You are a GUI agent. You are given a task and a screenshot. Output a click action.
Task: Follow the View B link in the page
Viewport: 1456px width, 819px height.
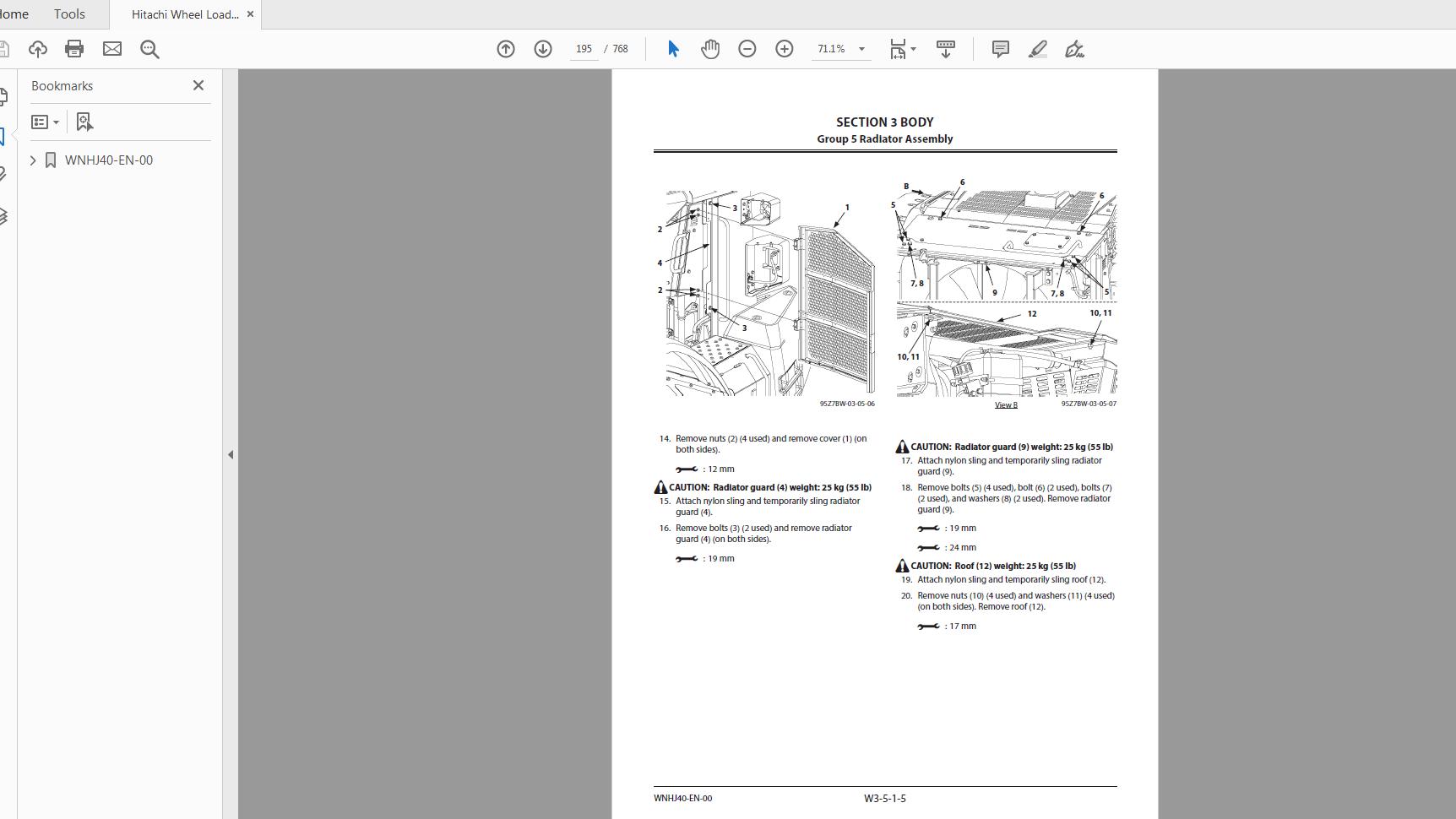[1007, 404]
